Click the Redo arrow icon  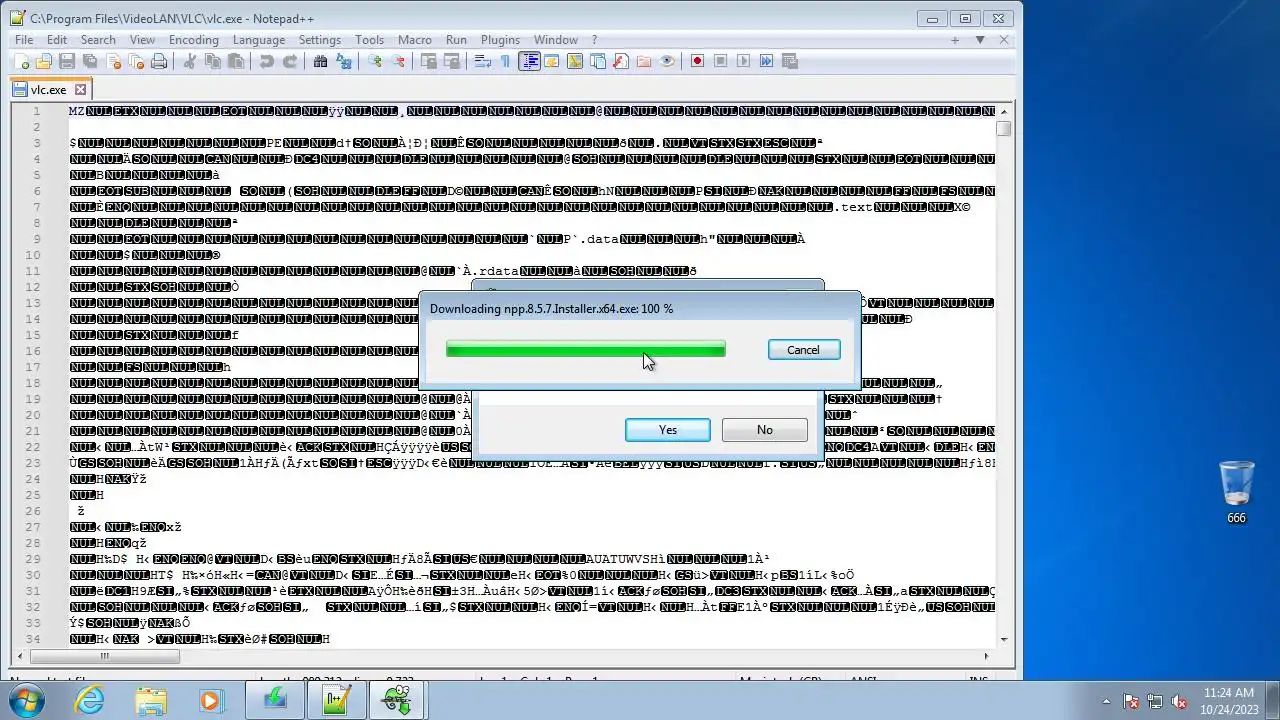pyautogui.click(x=289, y=61)
